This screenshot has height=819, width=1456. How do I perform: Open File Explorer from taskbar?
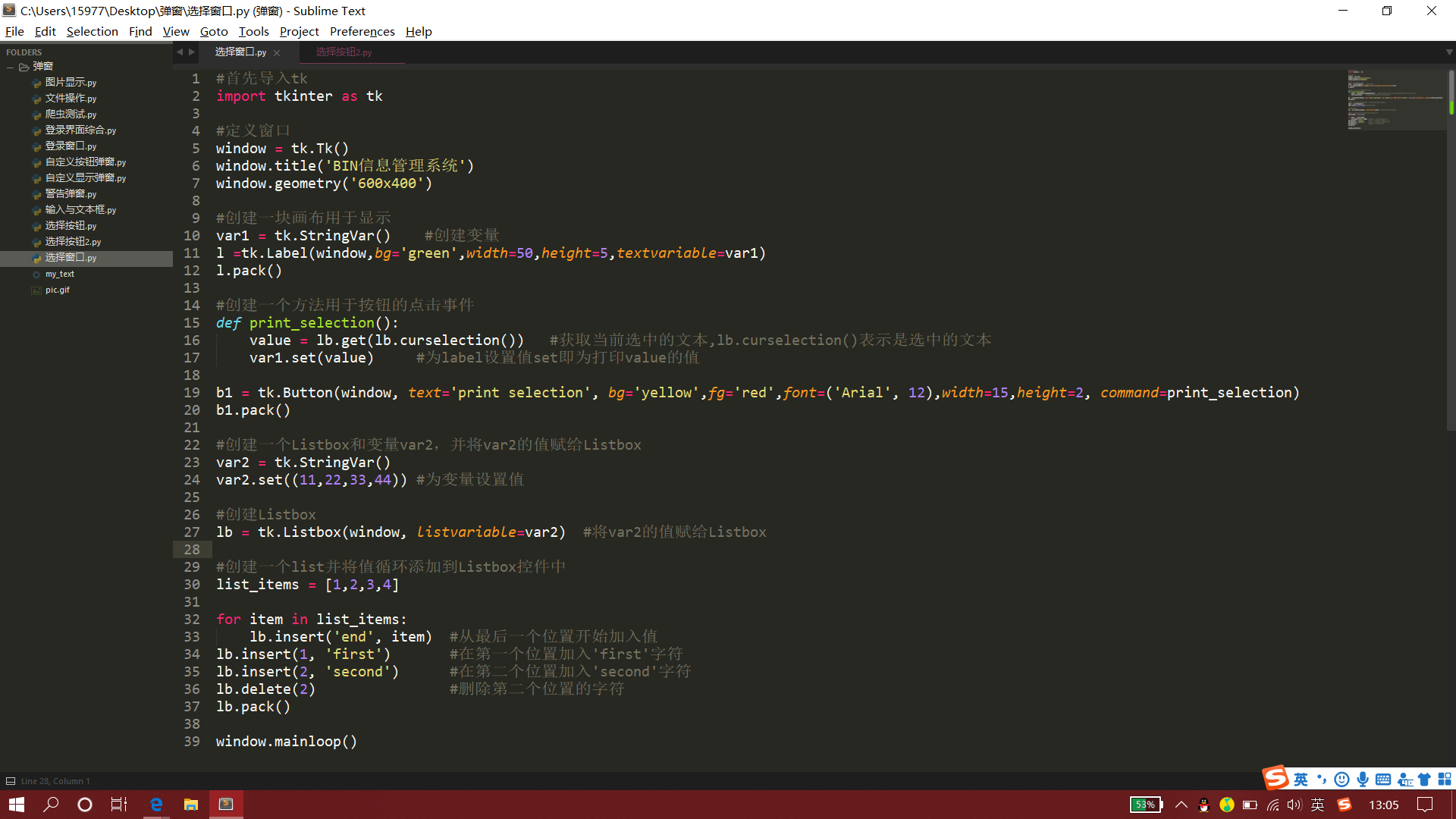tap(191, 805)
